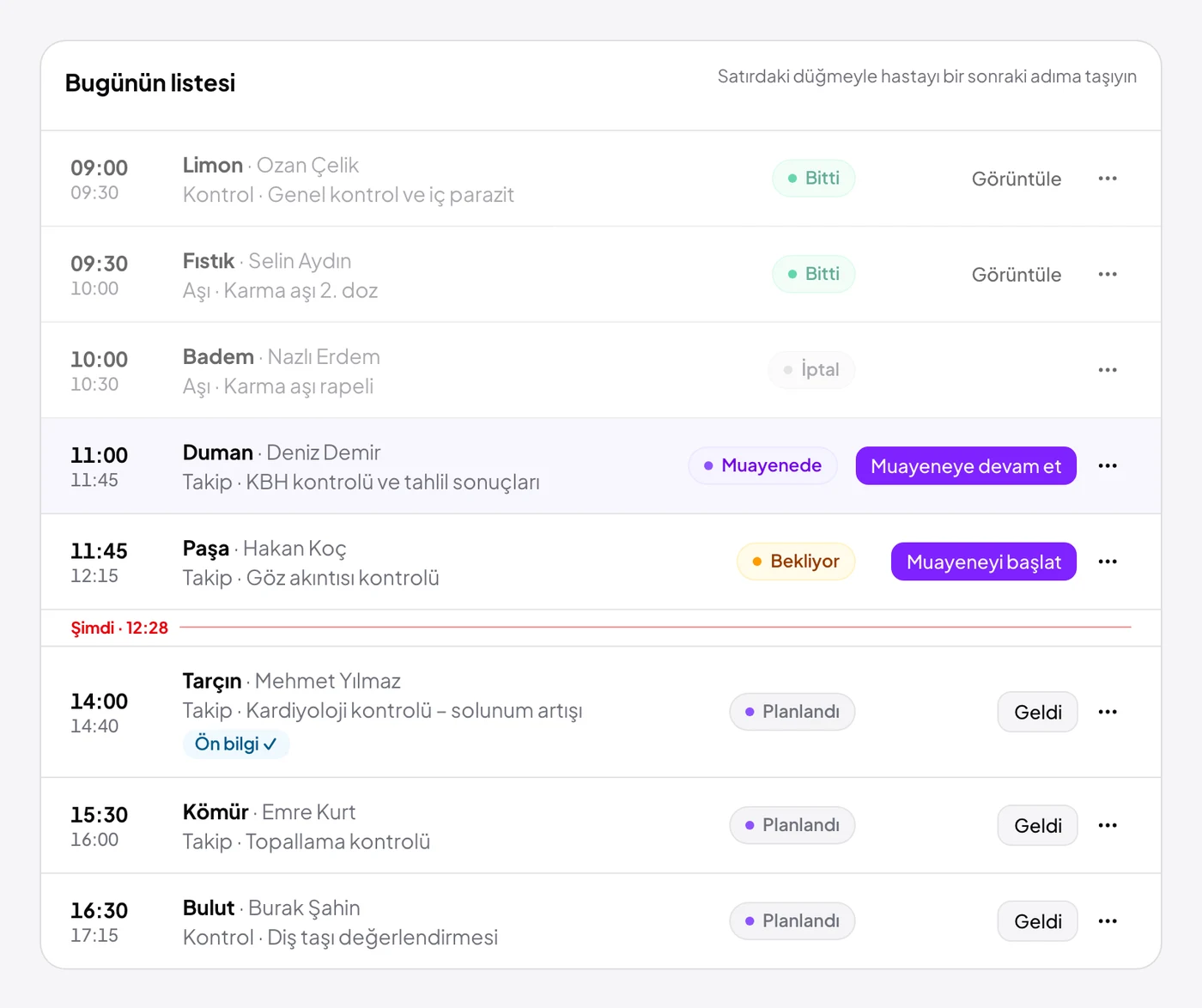The height and width of the screenshot is (1008, 1202).
Task: Click the 'Bugünün listesi' heading
Action: tap(150, 83)
